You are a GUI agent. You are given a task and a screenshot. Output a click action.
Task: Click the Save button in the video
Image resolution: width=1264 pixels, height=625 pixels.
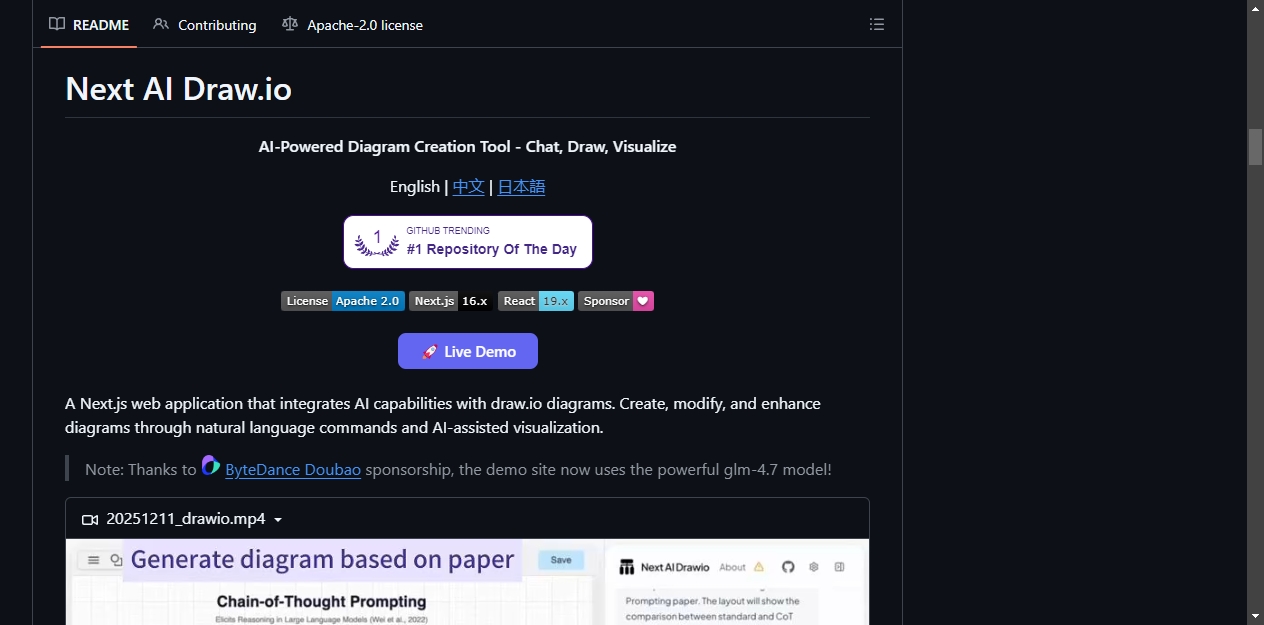pos(561,560)
